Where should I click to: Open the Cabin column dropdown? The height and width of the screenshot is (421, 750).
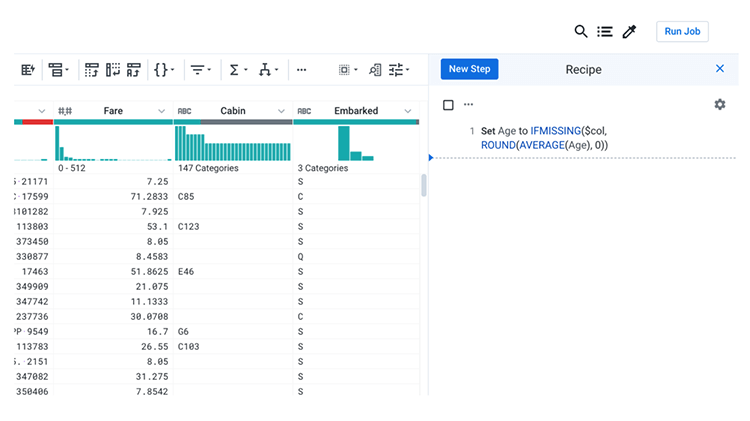280,111
